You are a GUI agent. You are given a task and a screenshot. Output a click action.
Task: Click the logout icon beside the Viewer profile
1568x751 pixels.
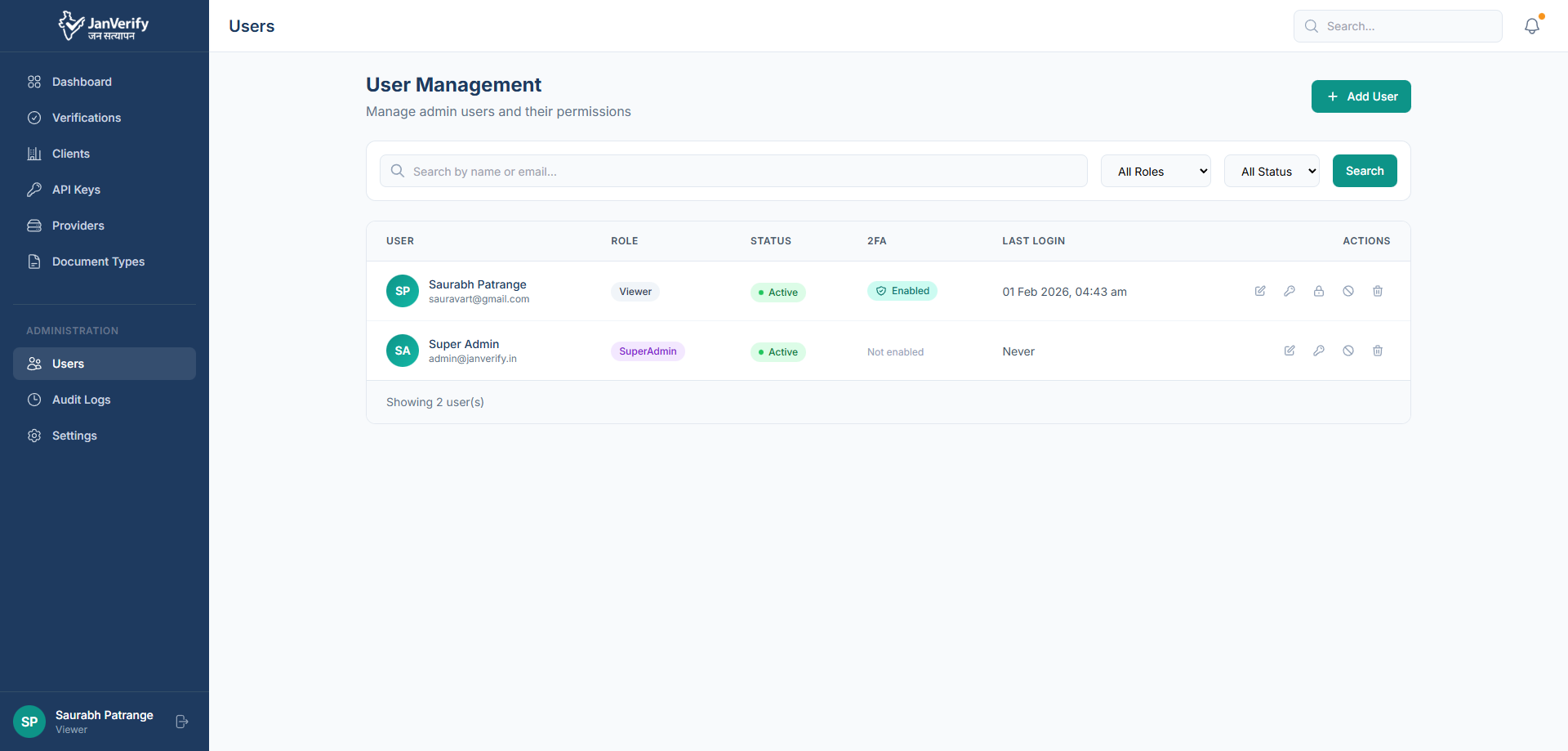[182, 722]
